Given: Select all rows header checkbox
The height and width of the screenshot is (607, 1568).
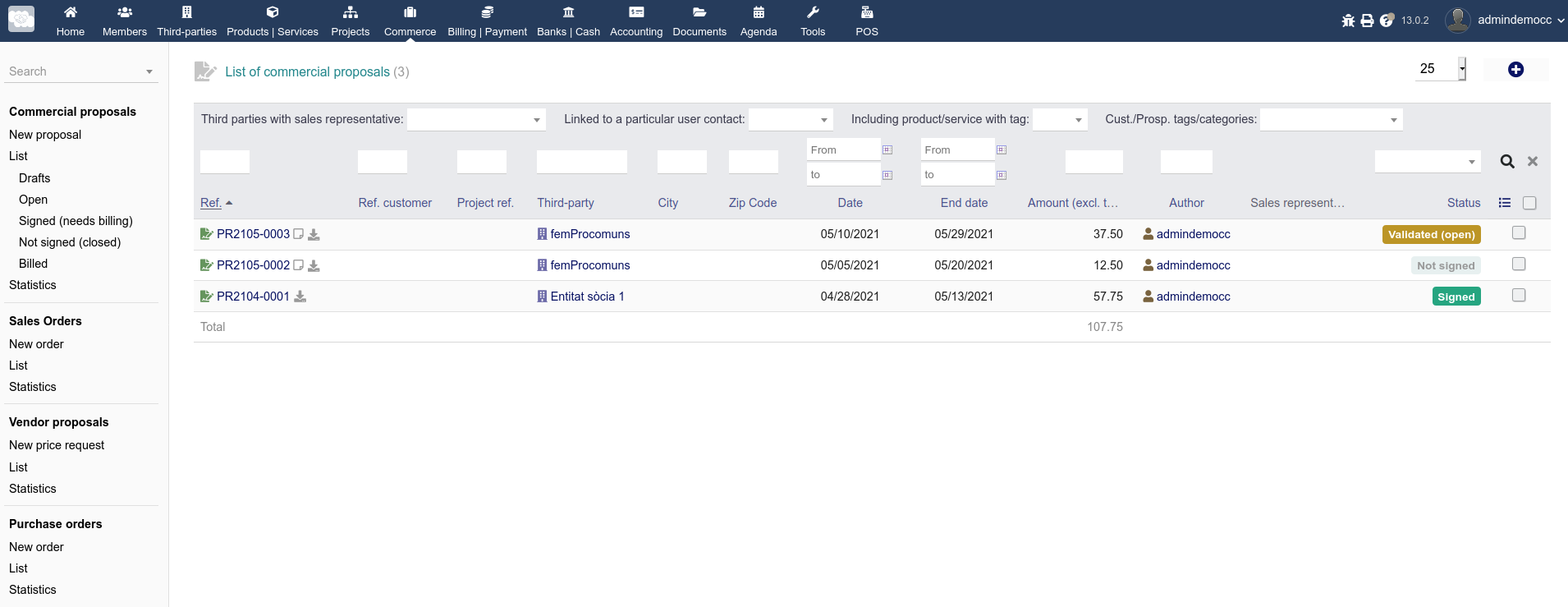Looking at the screenshot, I should pyautogui.click(x=1529, y=203).
